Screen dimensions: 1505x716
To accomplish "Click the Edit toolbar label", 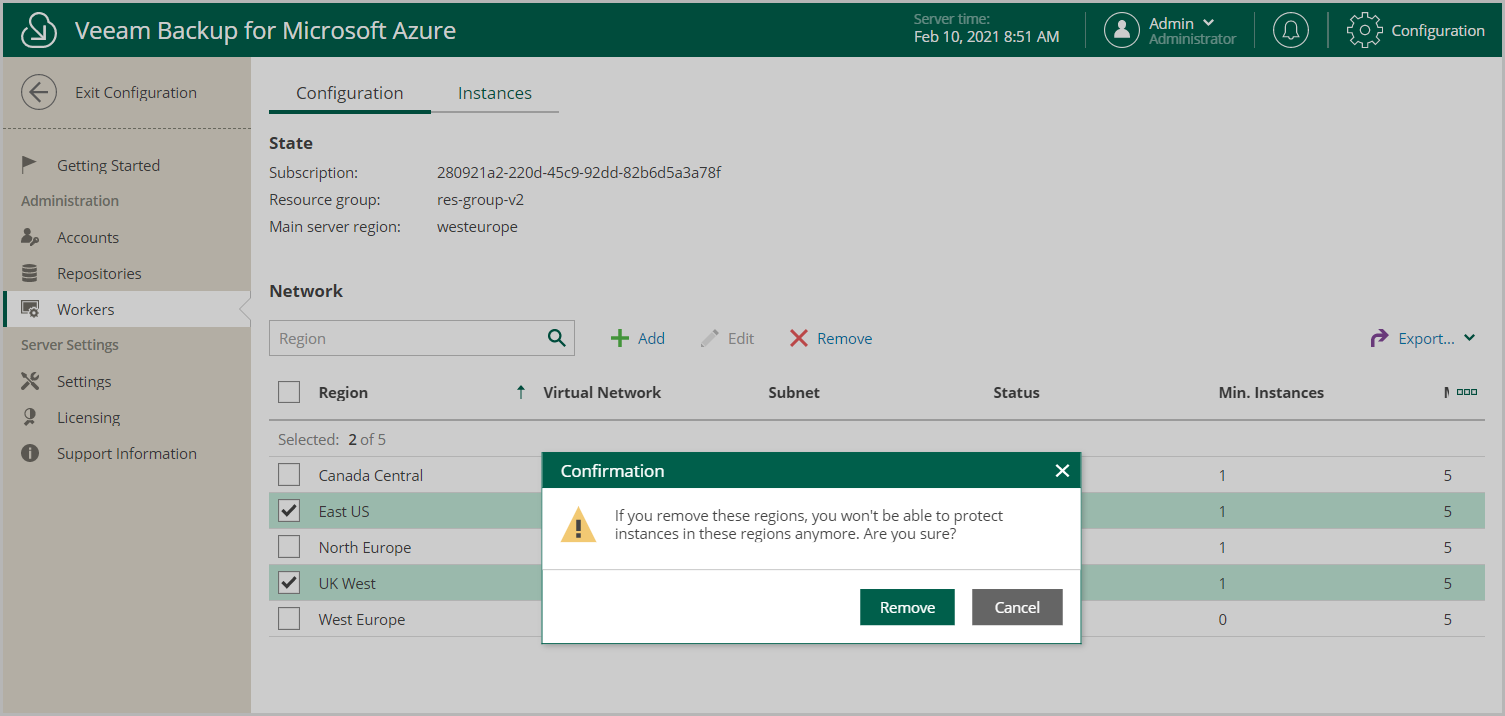I will pyautogui.click(x=741, y=338).
